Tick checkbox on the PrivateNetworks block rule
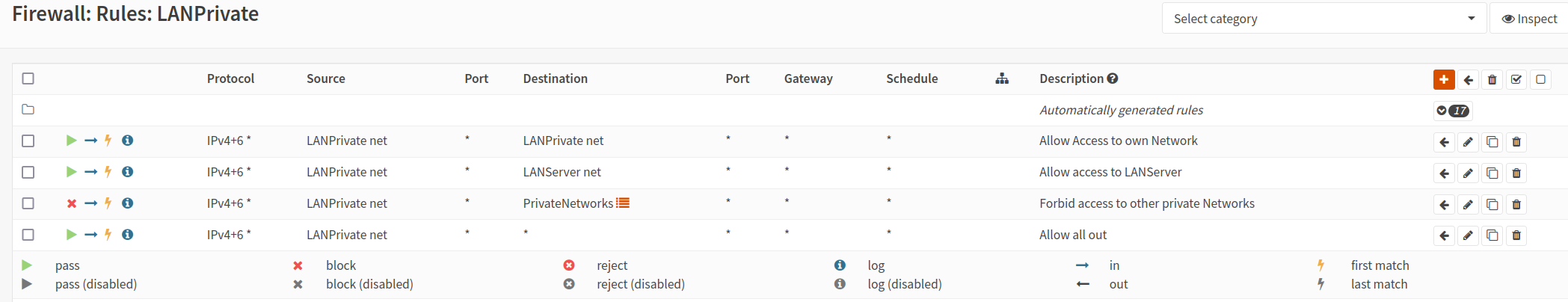The height and width of the screenshot is (302, 1568). pyautogui.click(x=28, y=203)
